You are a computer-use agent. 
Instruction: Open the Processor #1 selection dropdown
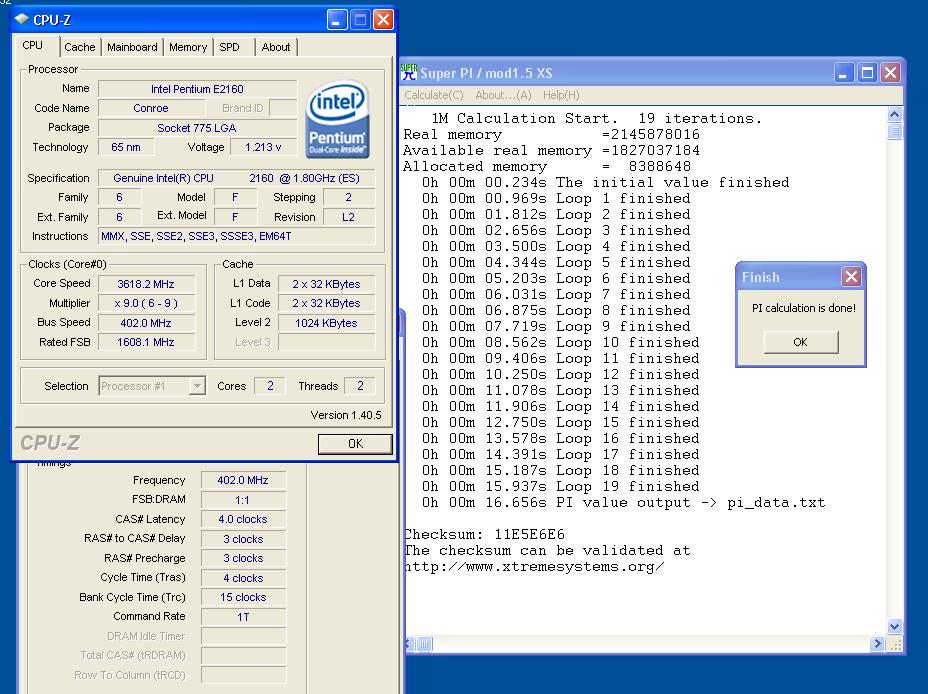(197, 386)
